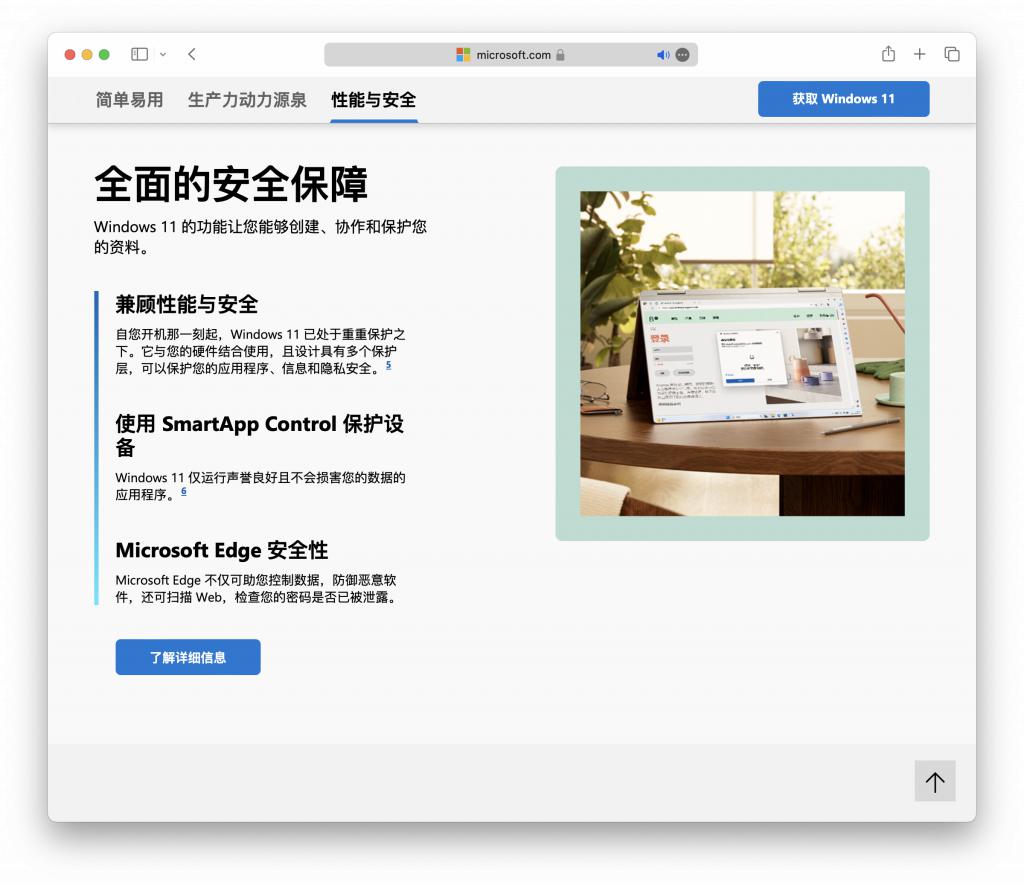Screen dimensions: 1024x885
Task: Click the back-to-top arrow icon
Action: pos(935,781)
